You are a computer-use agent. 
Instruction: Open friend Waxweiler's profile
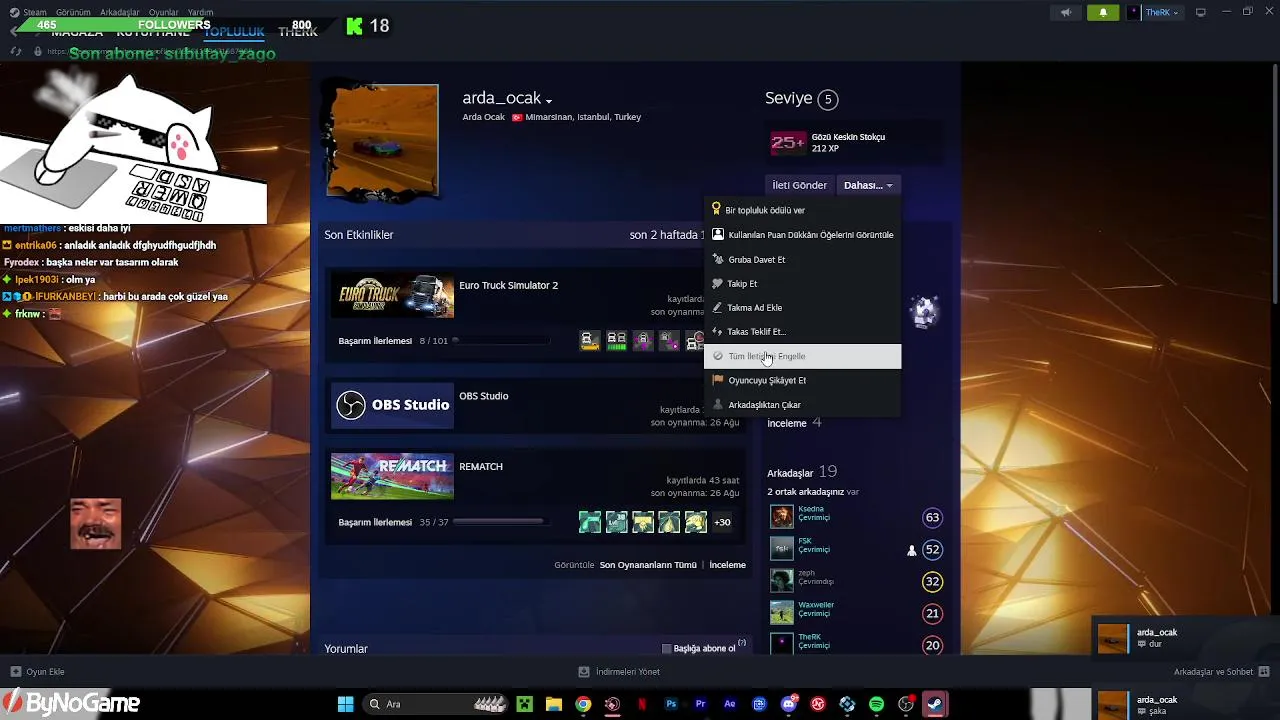tap(816, 605)
